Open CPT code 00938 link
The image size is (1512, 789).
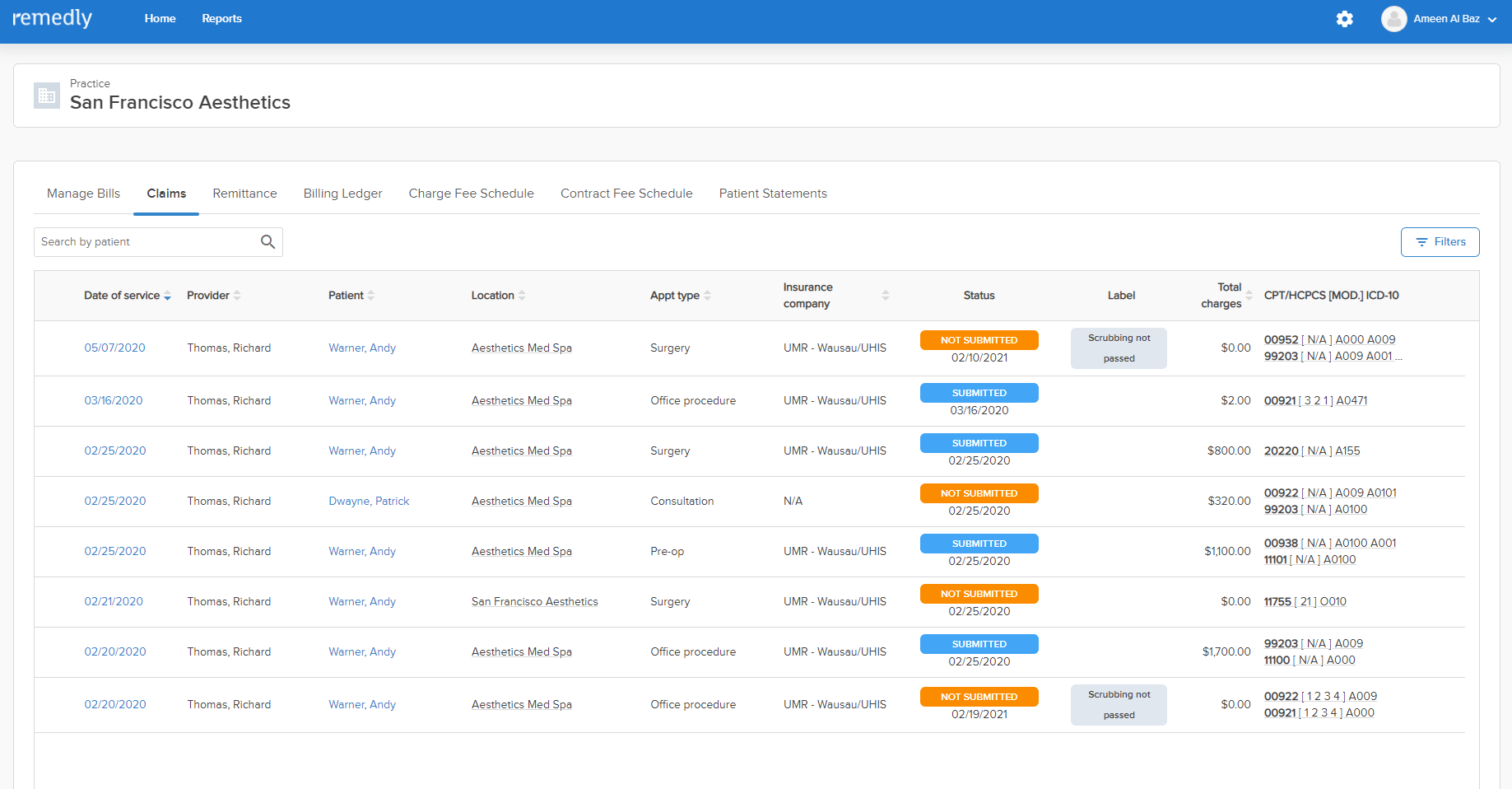pos(1329,544)
